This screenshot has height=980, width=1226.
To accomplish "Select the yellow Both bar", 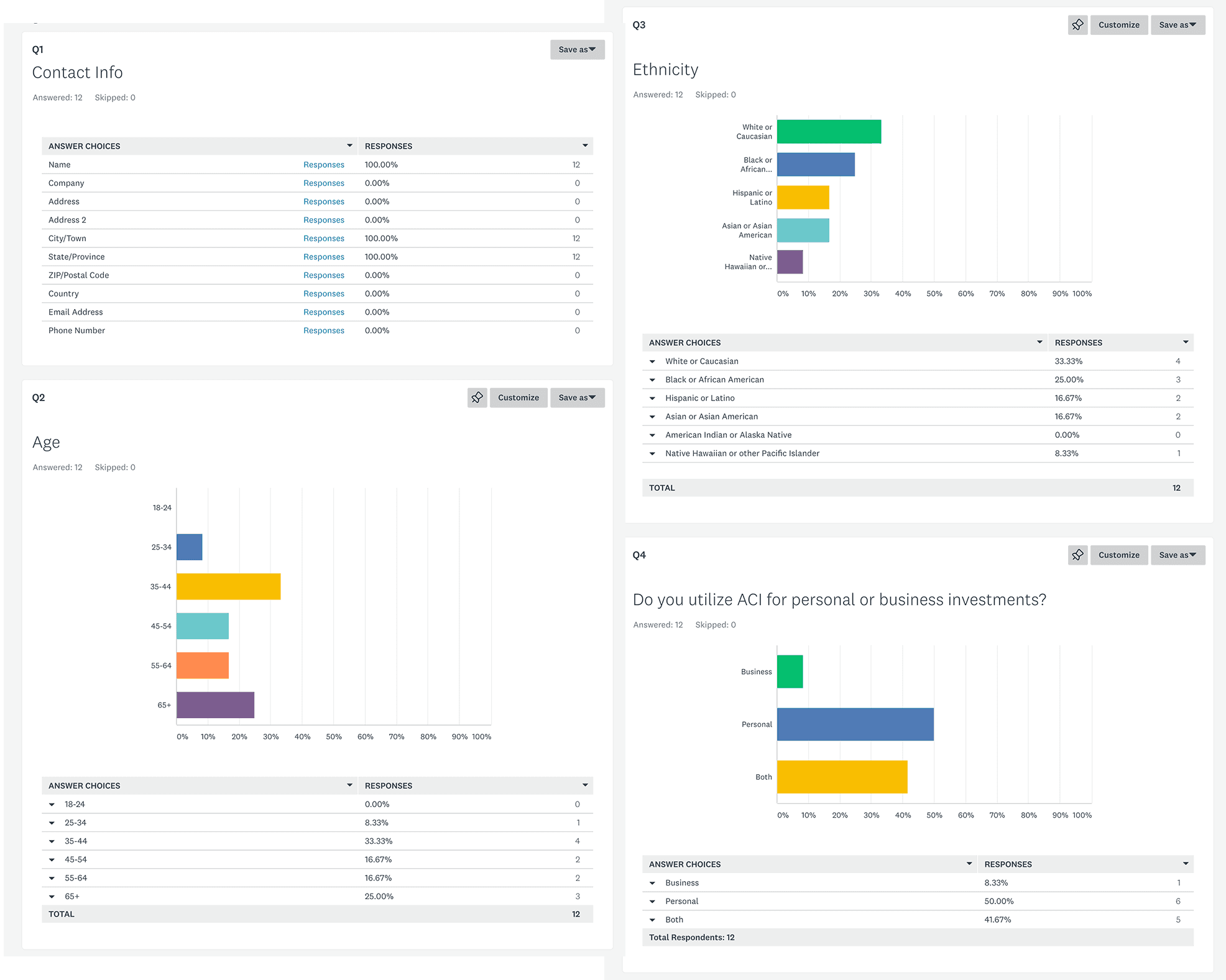I will pyautogui.click(x=842, y=777).
